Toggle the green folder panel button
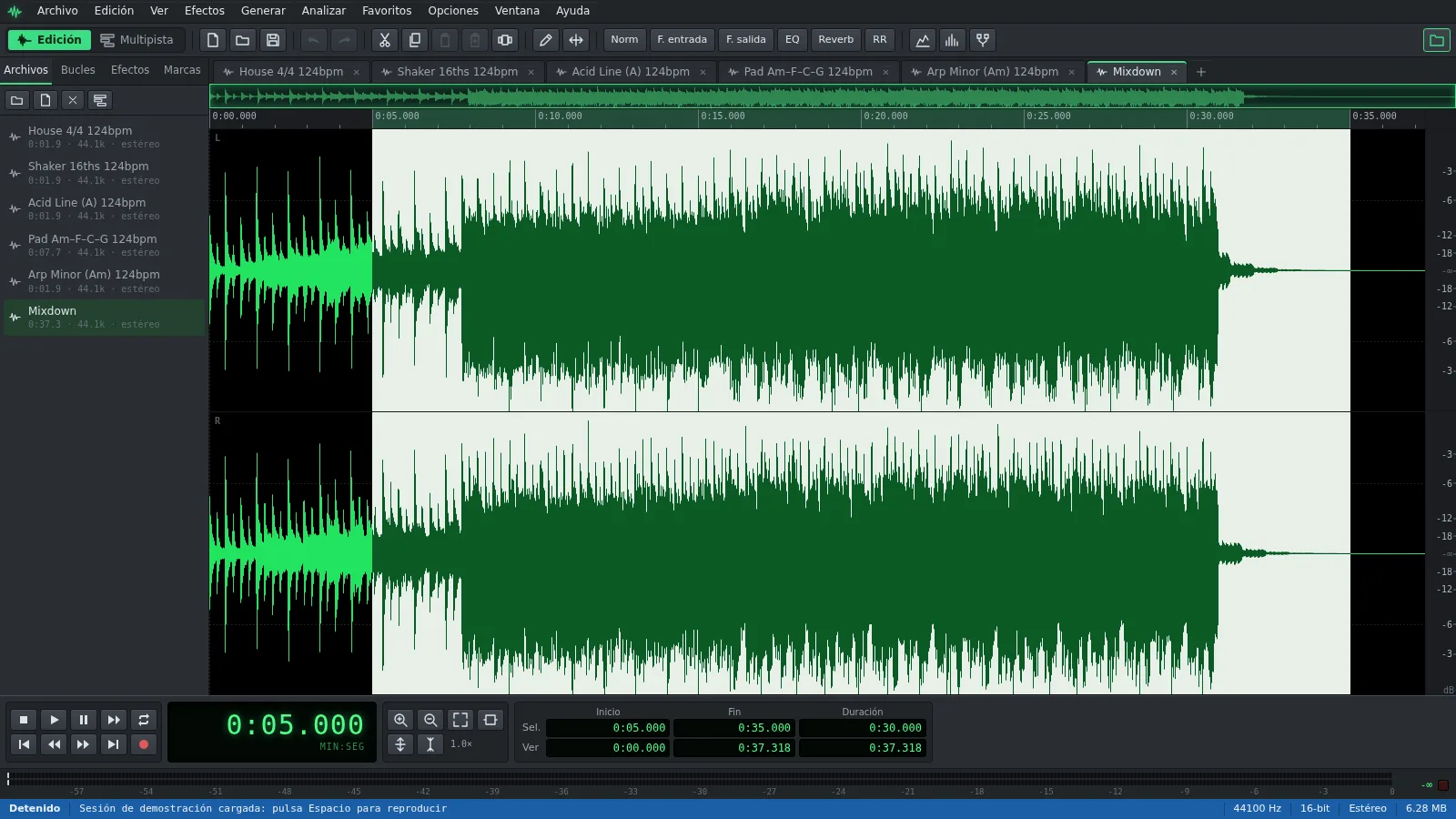This screenshot has width=1456, height=819. (1437, 40)
